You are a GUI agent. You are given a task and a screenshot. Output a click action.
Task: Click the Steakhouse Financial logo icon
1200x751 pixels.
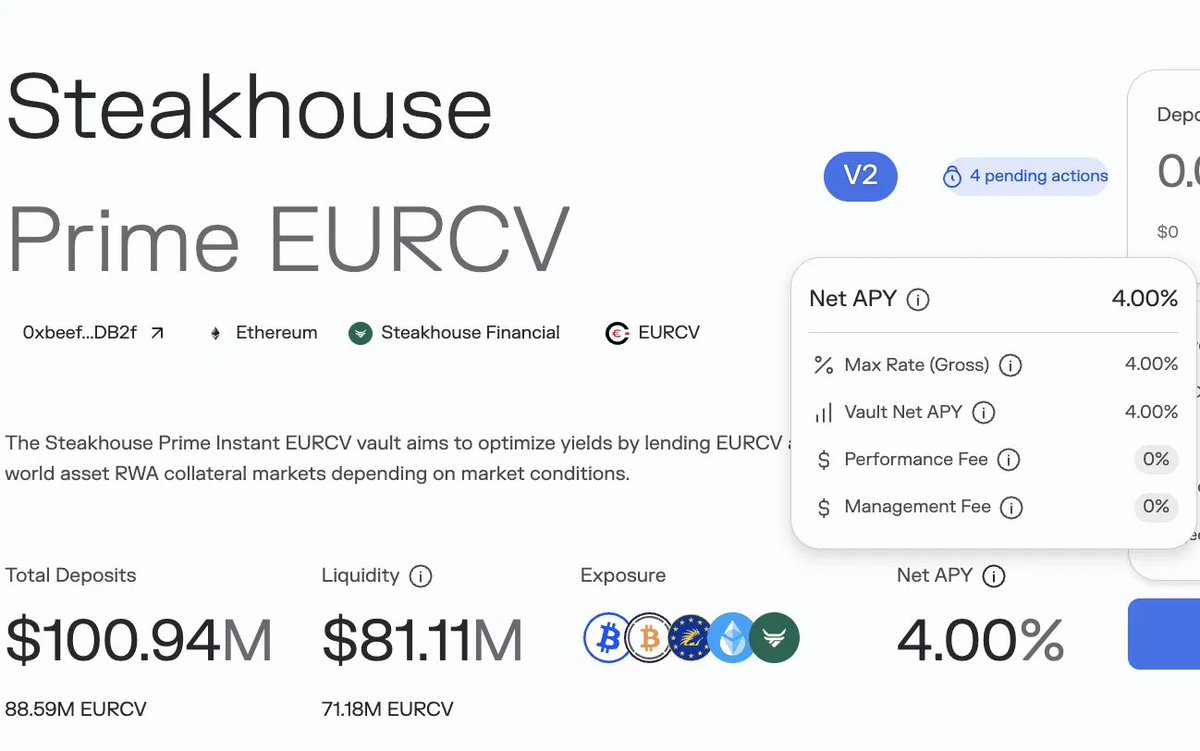pos(360,333)
